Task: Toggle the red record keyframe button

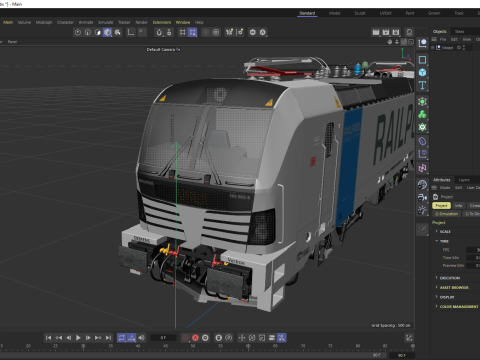Action: tap(185, 338)
